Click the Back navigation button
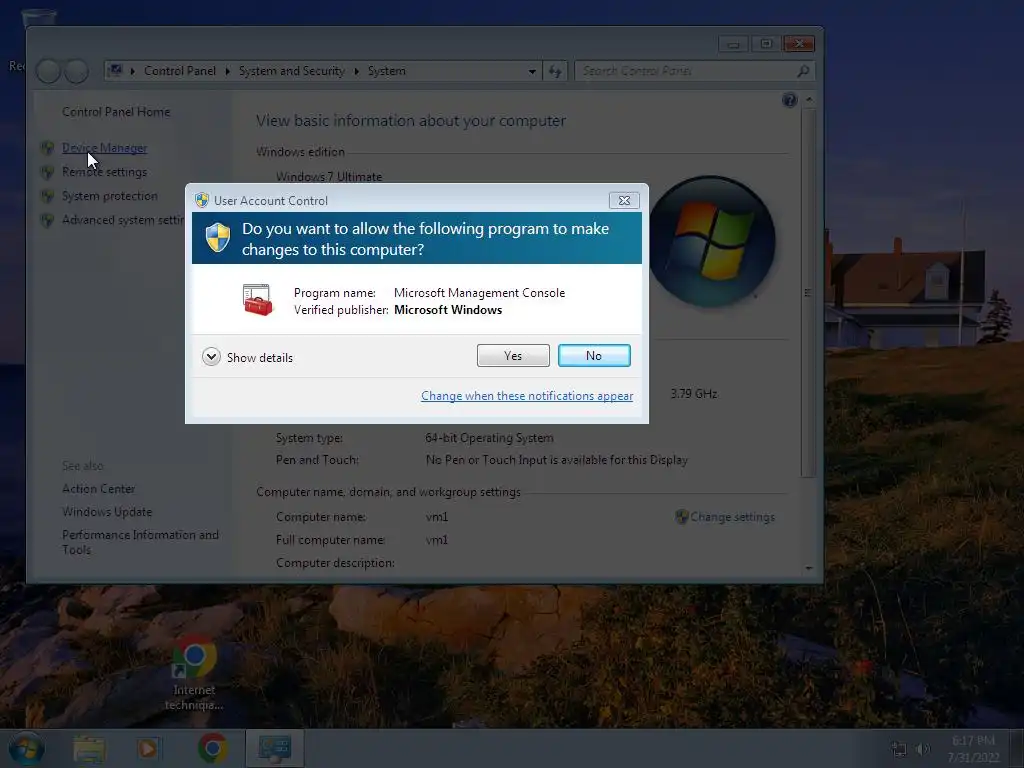The width and height of the screenshot is (1024, 768). click(49, 71)
